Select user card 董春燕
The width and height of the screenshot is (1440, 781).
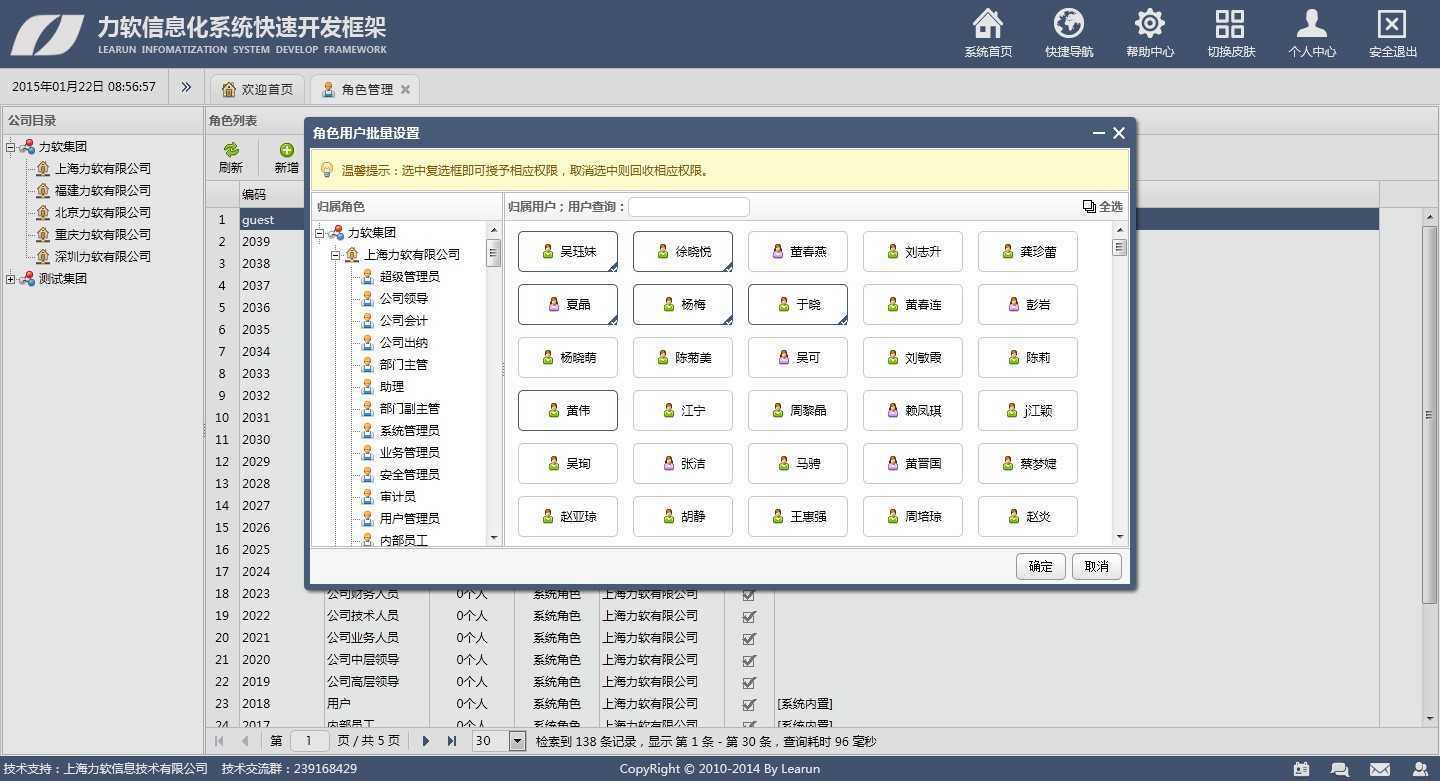click(798, 251)
